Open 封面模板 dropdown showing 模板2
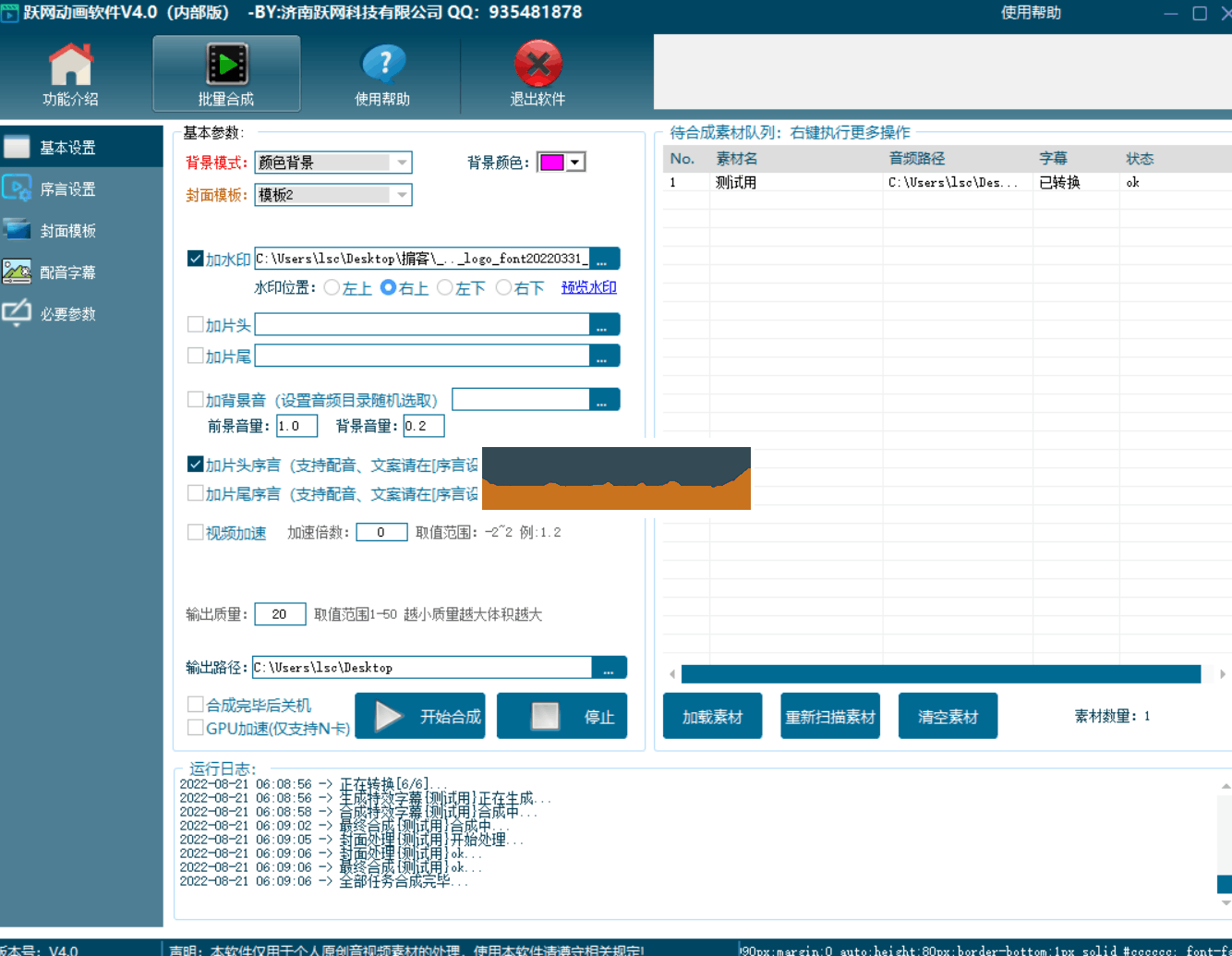This screenshot has width=1232, height=956. 333,195
